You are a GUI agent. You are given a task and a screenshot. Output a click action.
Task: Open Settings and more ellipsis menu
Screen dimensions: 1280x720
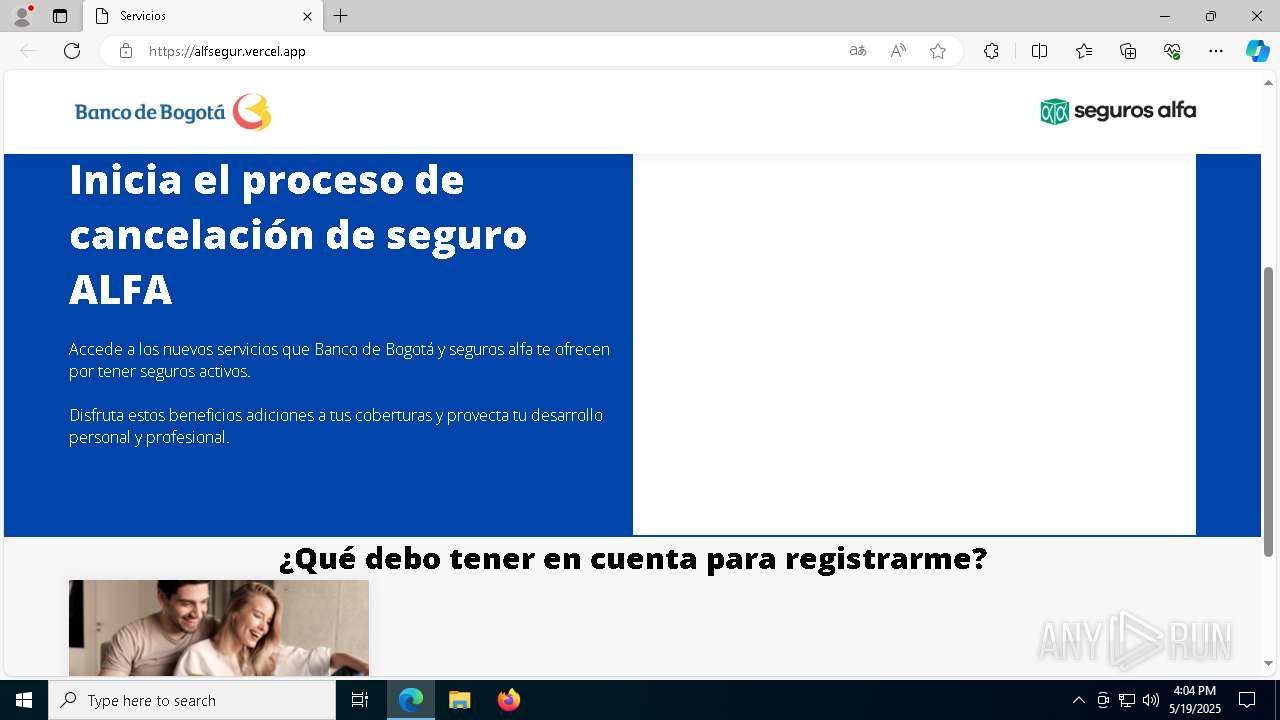1216,51
